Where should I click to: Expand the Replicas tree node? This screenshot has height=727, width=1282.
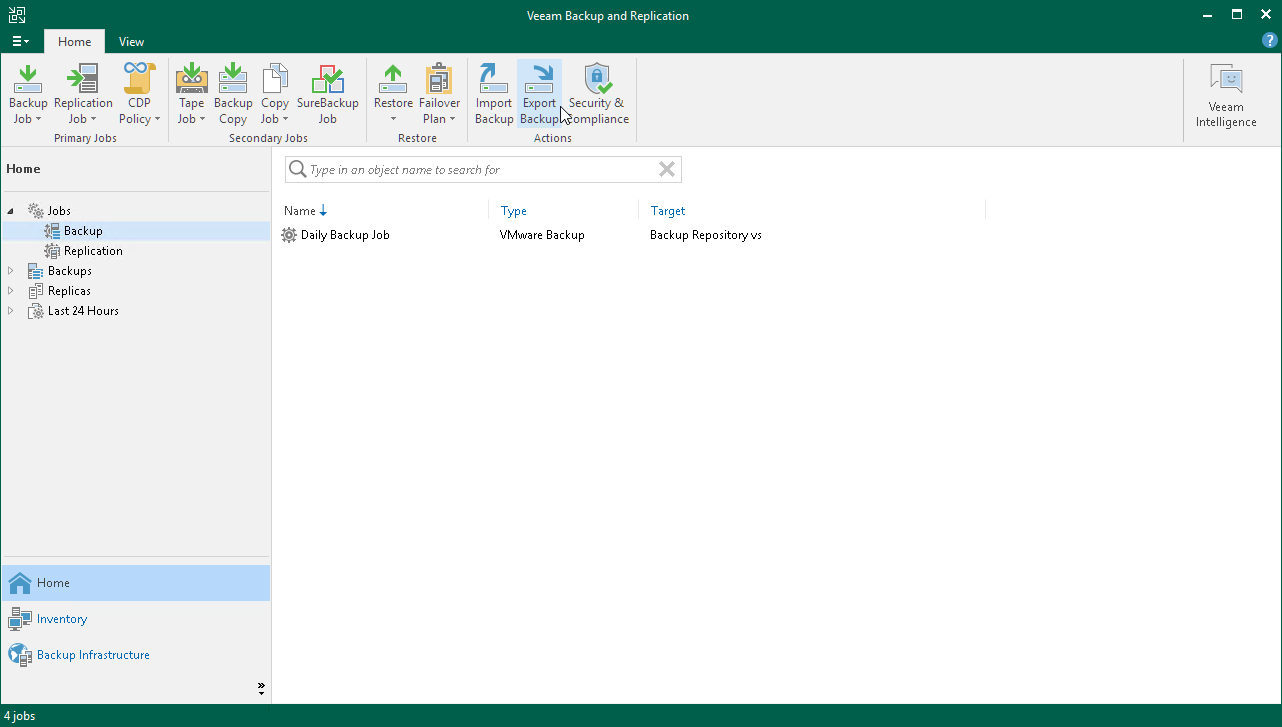click(x=11, y=291)
